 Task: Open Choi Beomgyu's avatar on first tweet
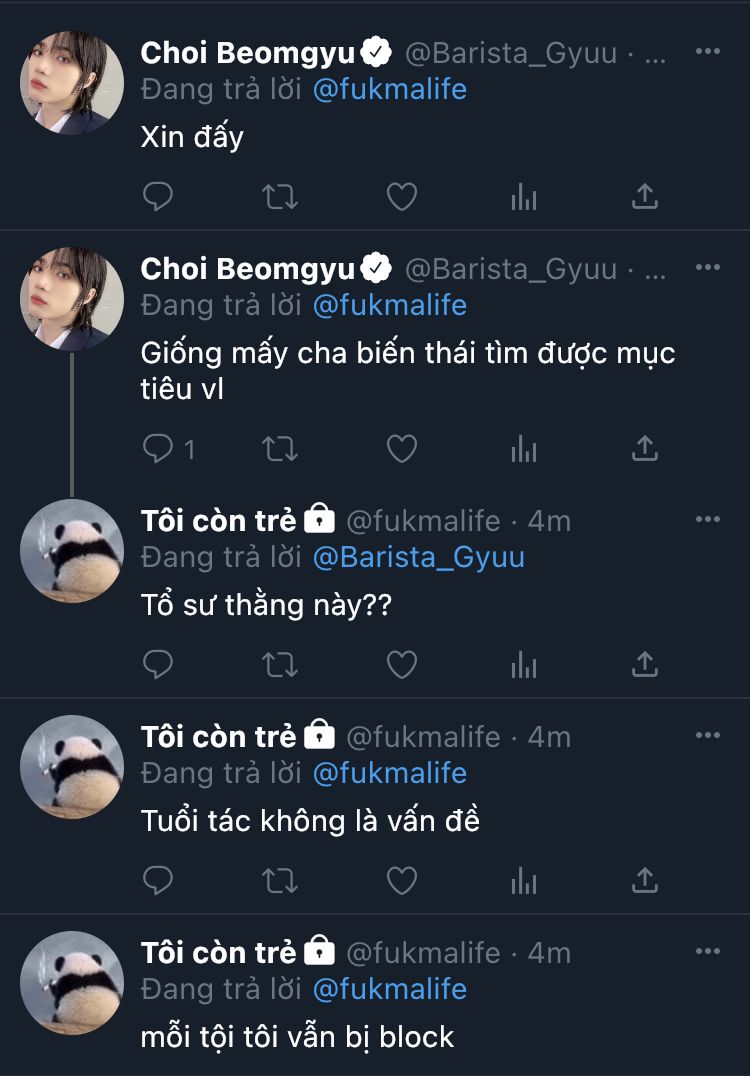(72, 82)
